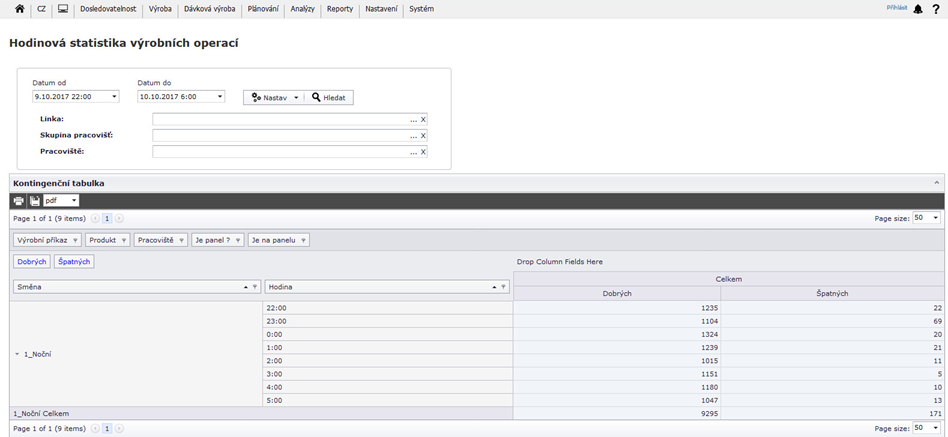Click the save export icon
Viewport: 948px width, 437px height.
(x=34, y=201)
